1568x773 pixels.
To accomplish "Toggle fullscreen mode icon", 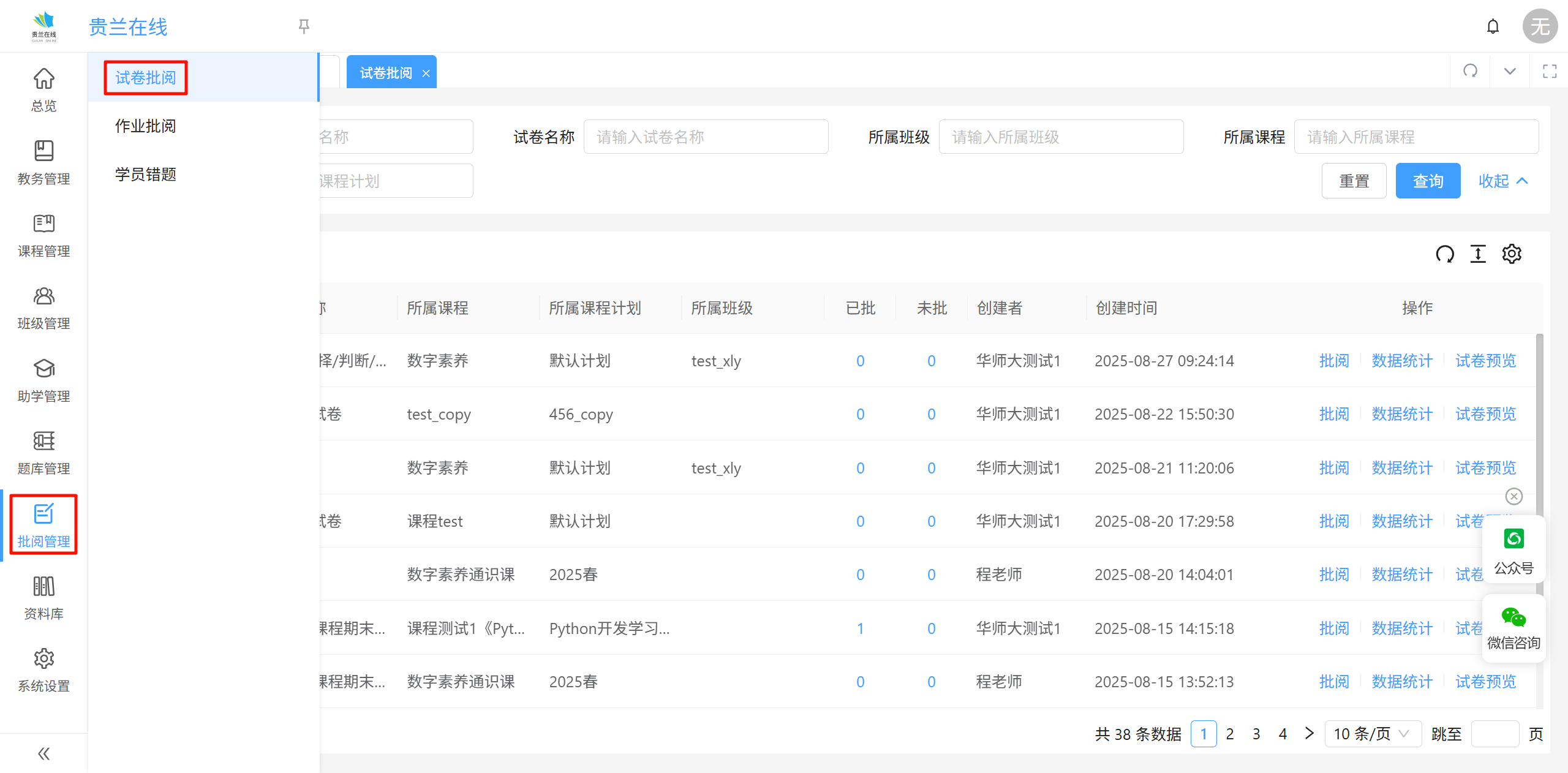I will 1549,71.
